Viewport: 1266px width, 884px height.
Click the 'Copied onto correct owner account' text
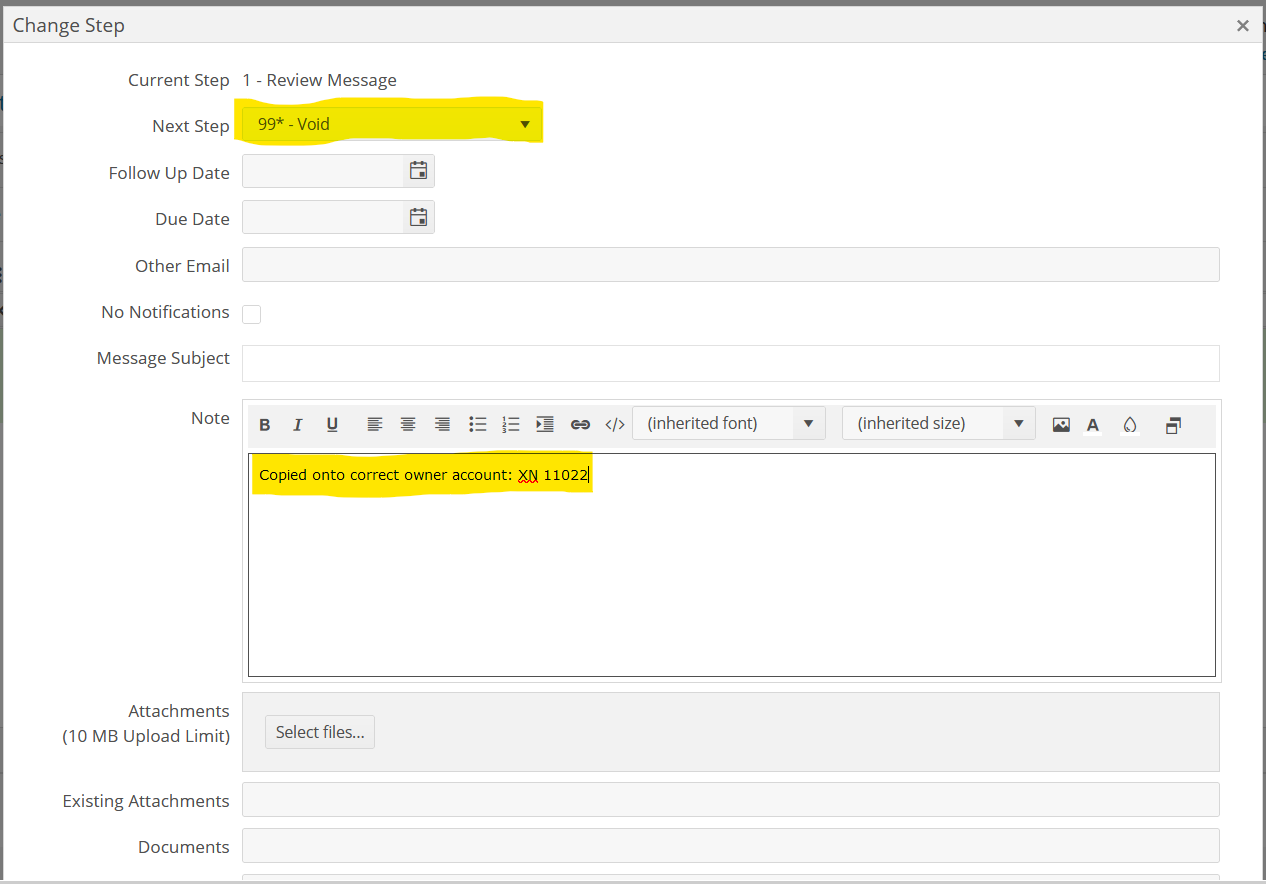tap(384, 475)
